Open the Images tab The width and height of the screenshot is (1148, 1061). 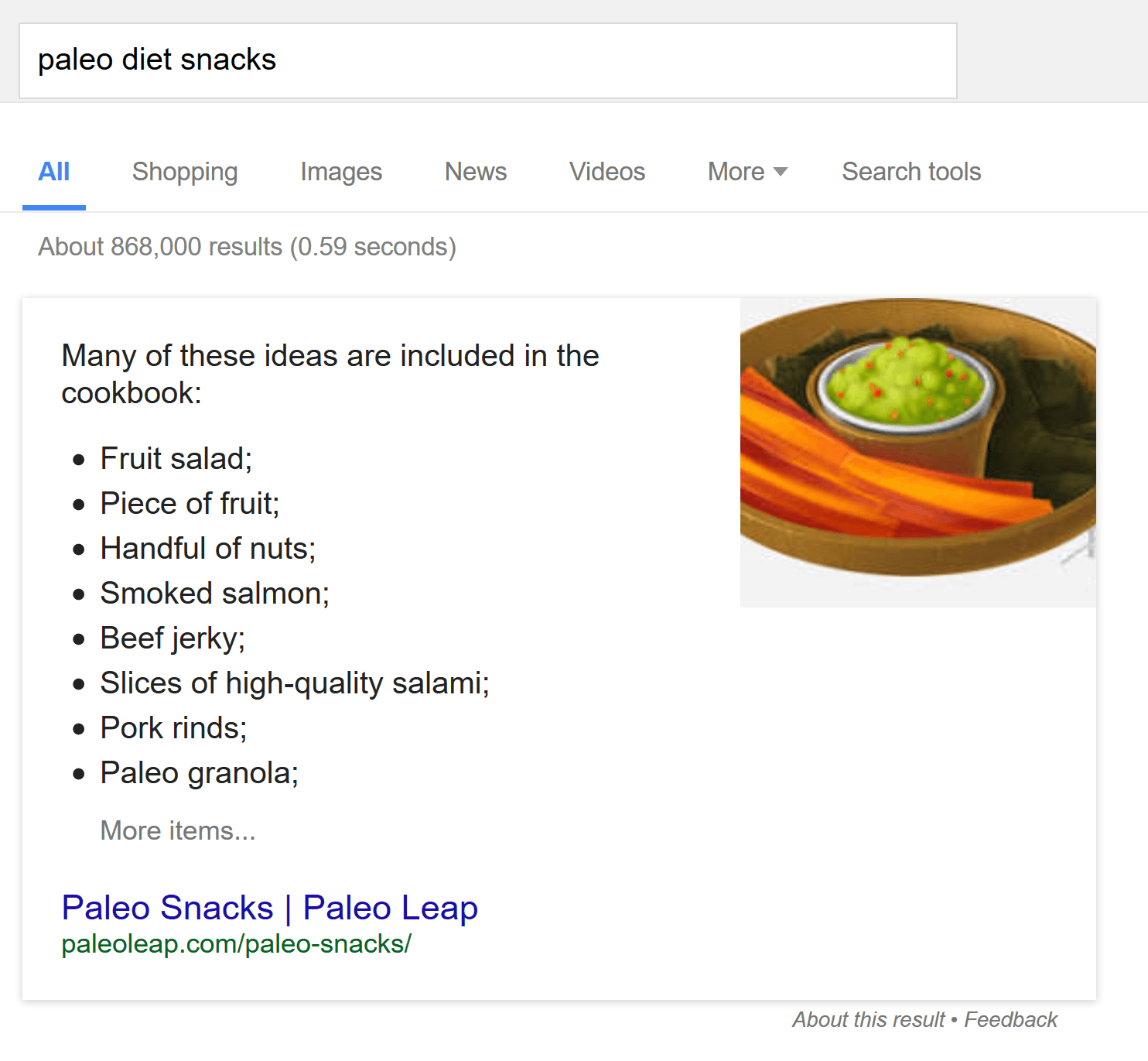pos(341,172)
